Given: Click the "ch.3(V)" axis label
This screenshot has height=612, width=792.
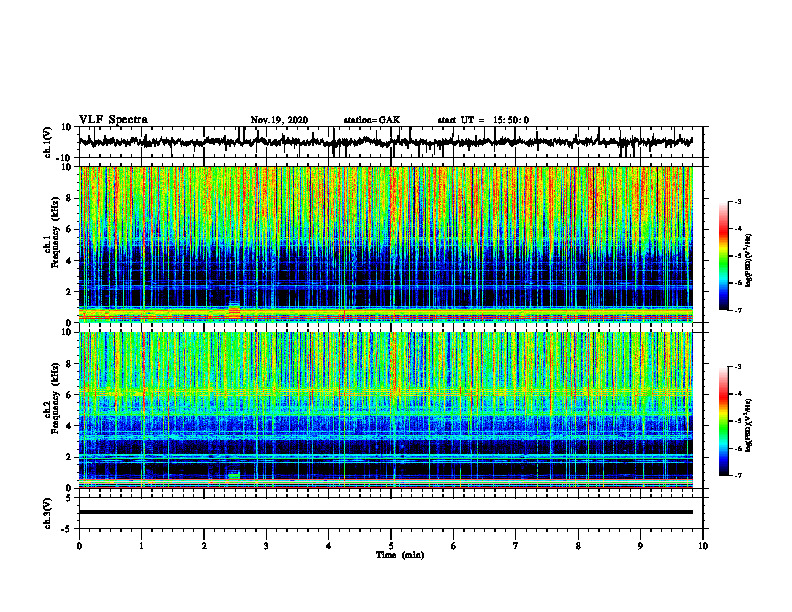Looking at the screenshot, I should coord(48,513).
